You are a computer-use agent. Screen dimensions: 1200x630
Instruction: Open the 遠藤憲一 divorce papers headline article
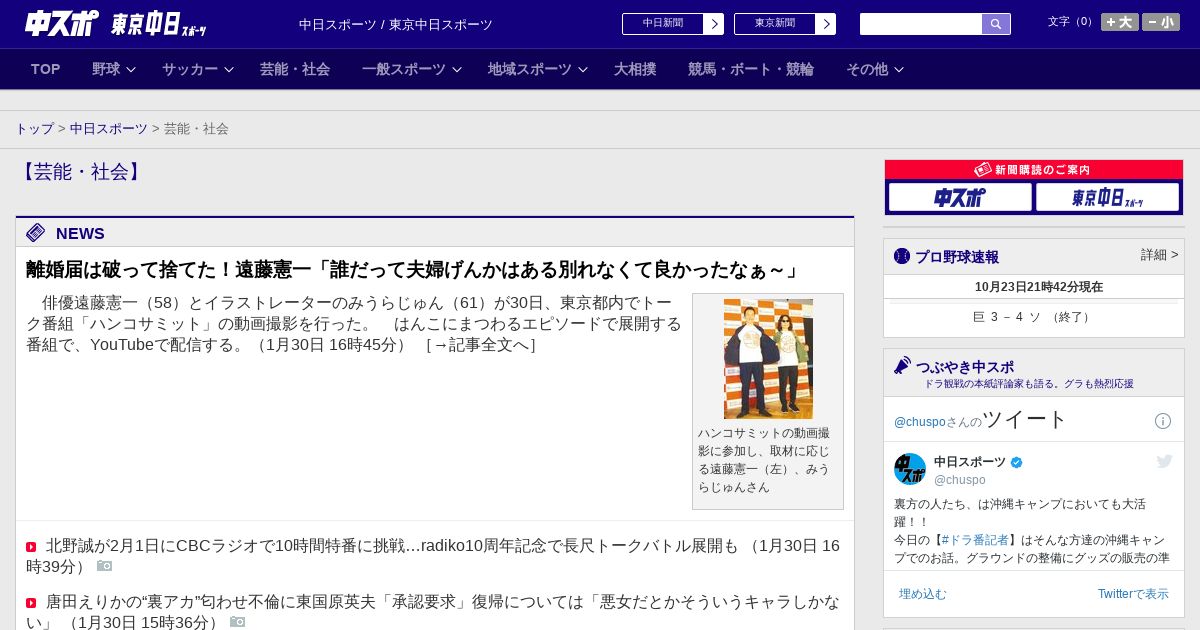point(413,270)
